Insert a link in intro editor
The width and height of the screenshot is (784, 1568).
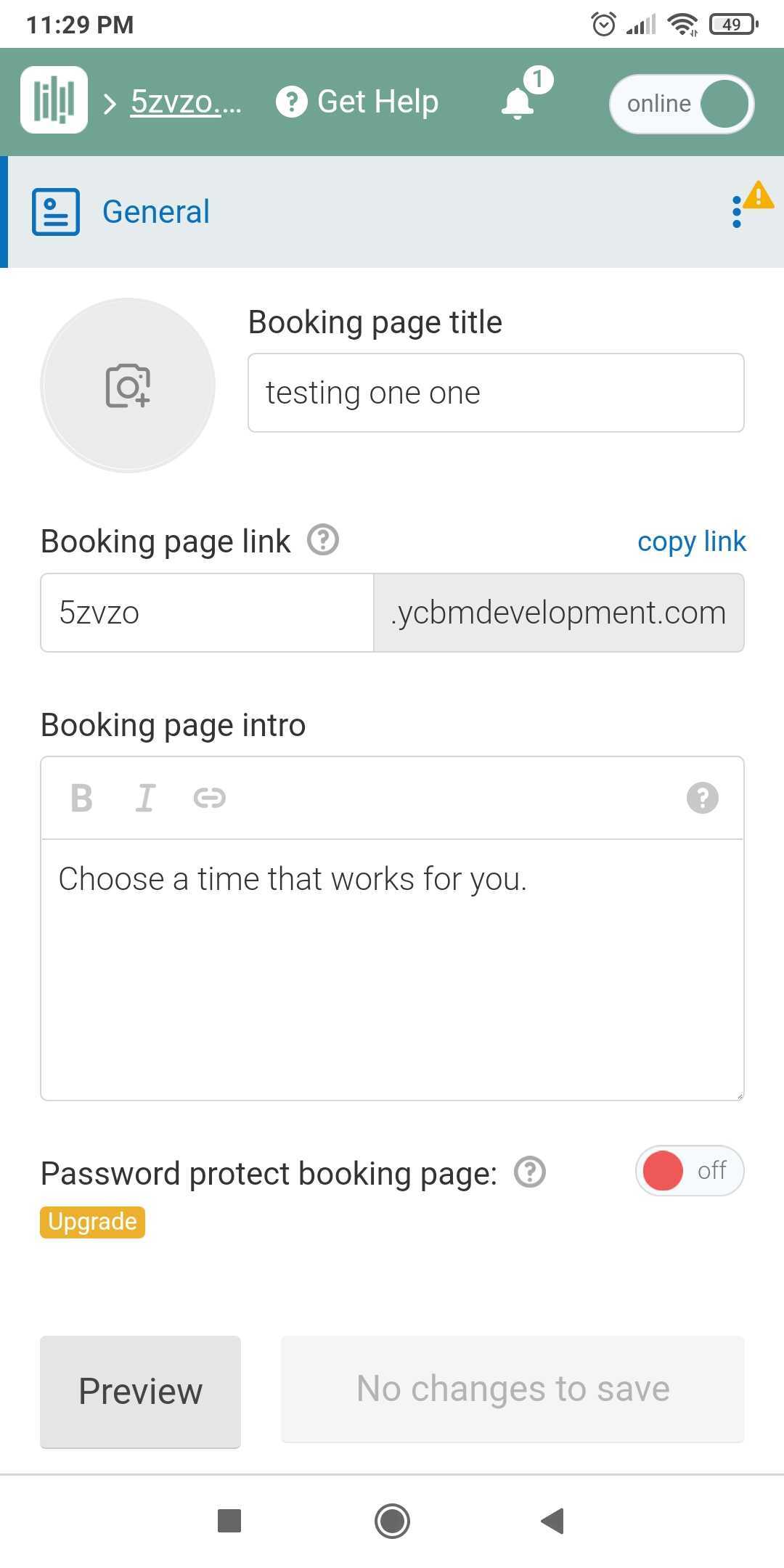[x=210, y=799]
